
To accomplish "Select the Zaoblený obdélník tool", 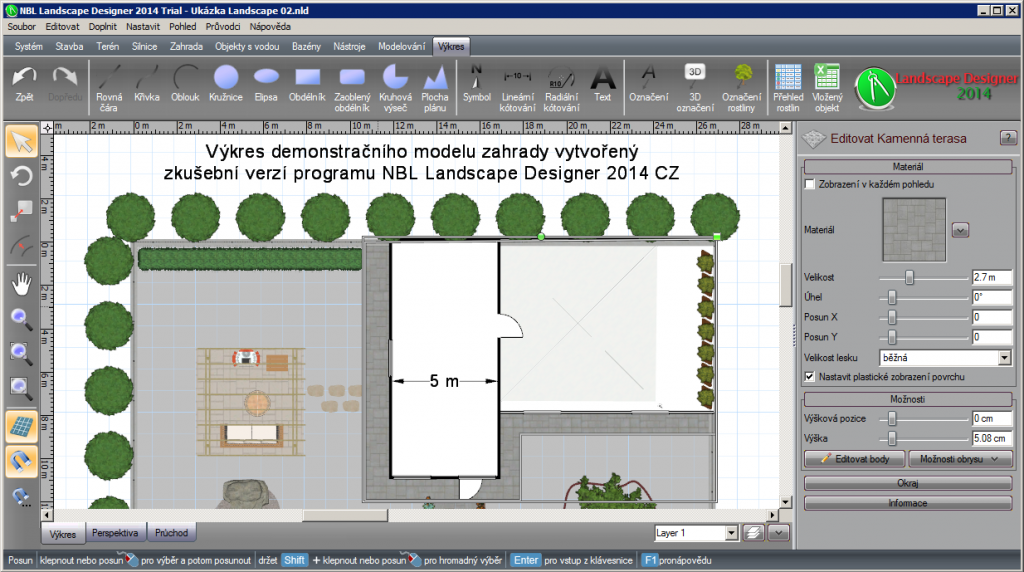I will click(352, 88).
